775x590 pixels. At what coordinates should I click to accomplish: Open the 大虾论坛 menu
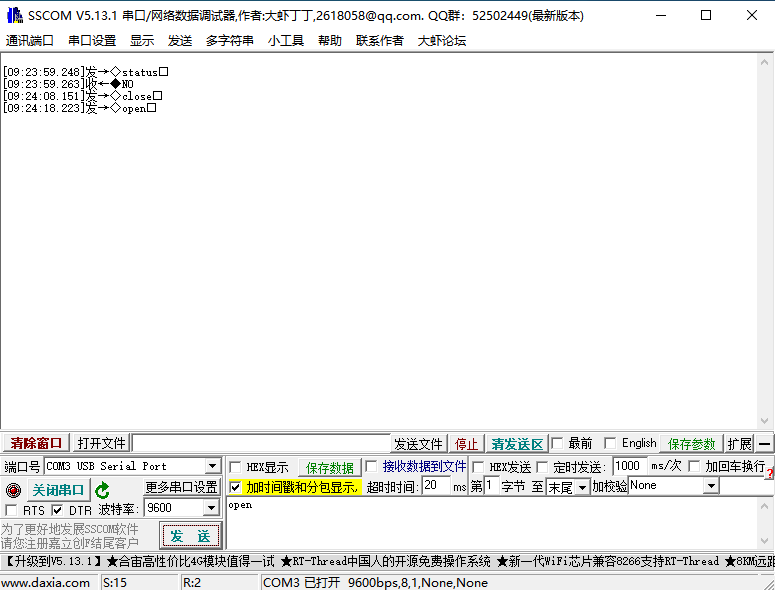click(x=442, y=41)
